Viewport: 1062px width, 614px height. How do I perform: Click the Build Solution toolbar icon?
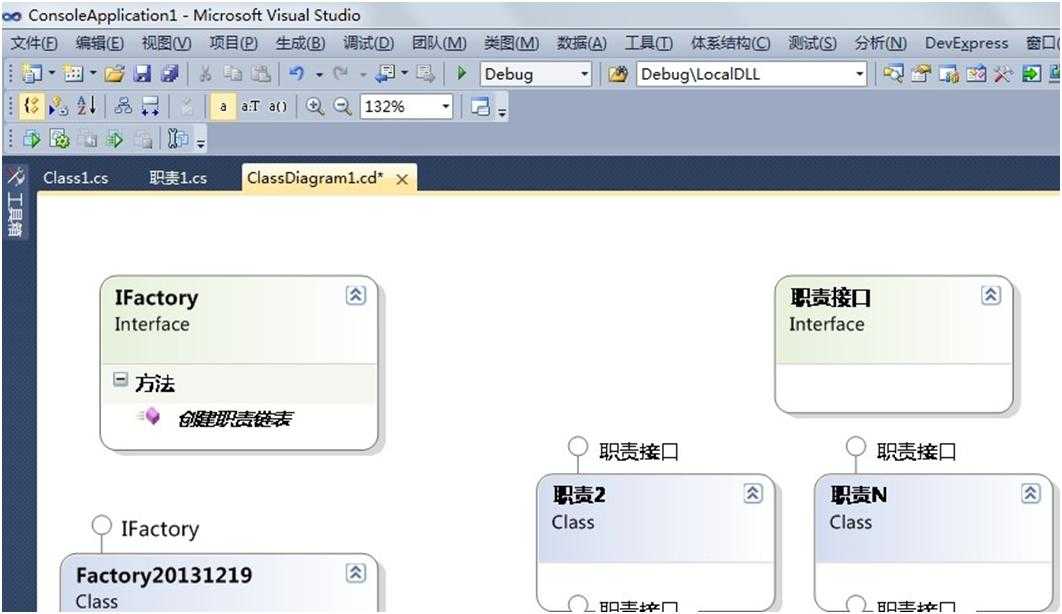coord(31,139)
